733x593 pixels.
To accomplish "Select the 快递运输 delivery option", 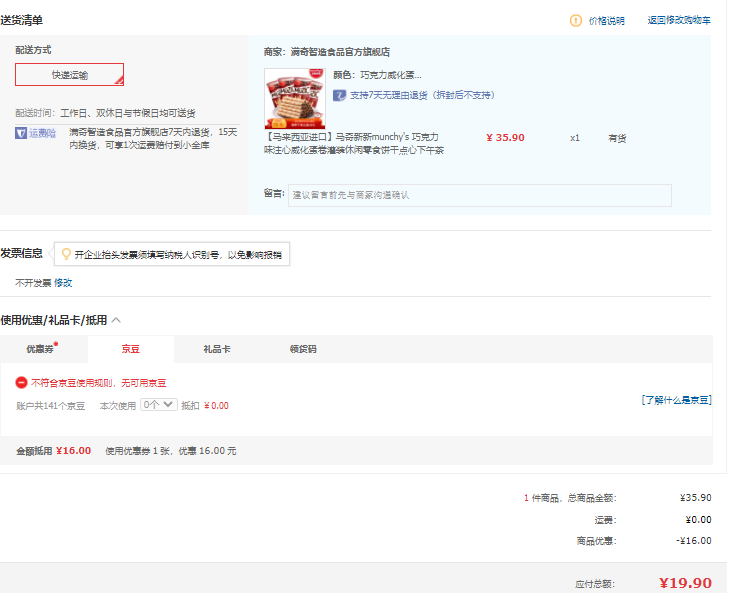I will click(69, 75).
